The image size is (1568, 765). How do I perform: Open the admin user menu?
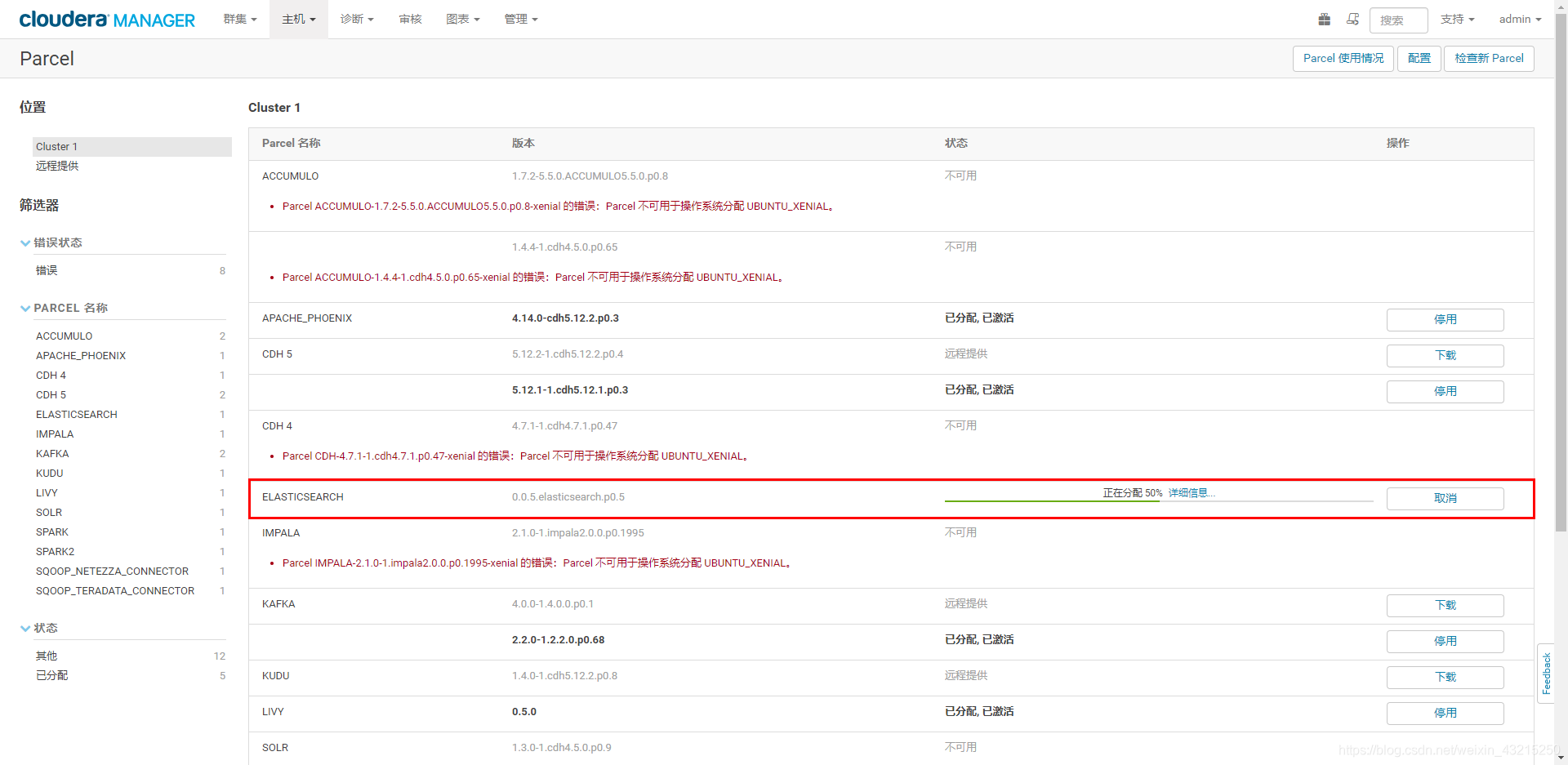coord(1520,19)
